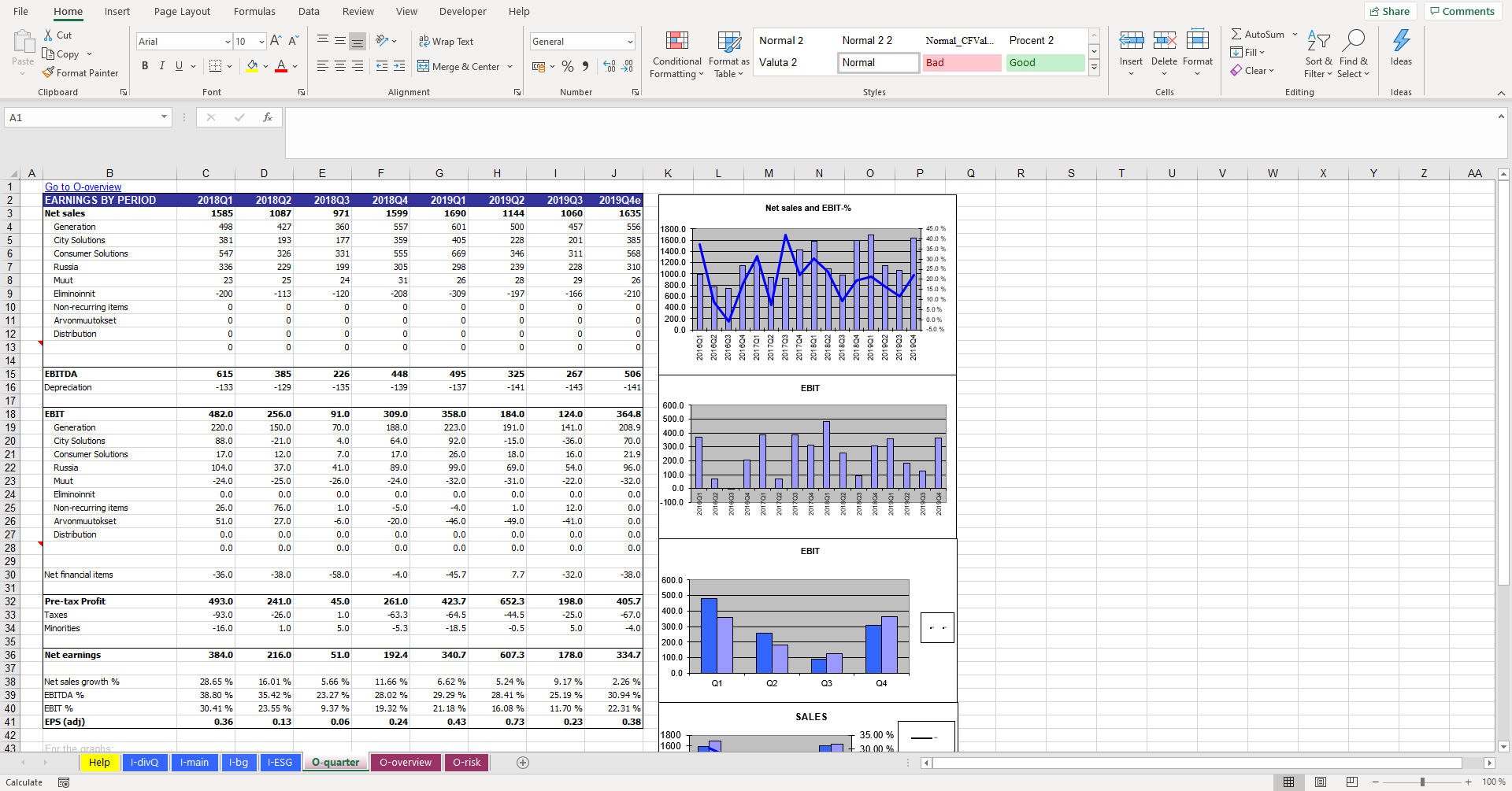Click the Ideas lightning icon
Screen dimensions: 1512x791
pyautogui.click(x=1401, y=39)
